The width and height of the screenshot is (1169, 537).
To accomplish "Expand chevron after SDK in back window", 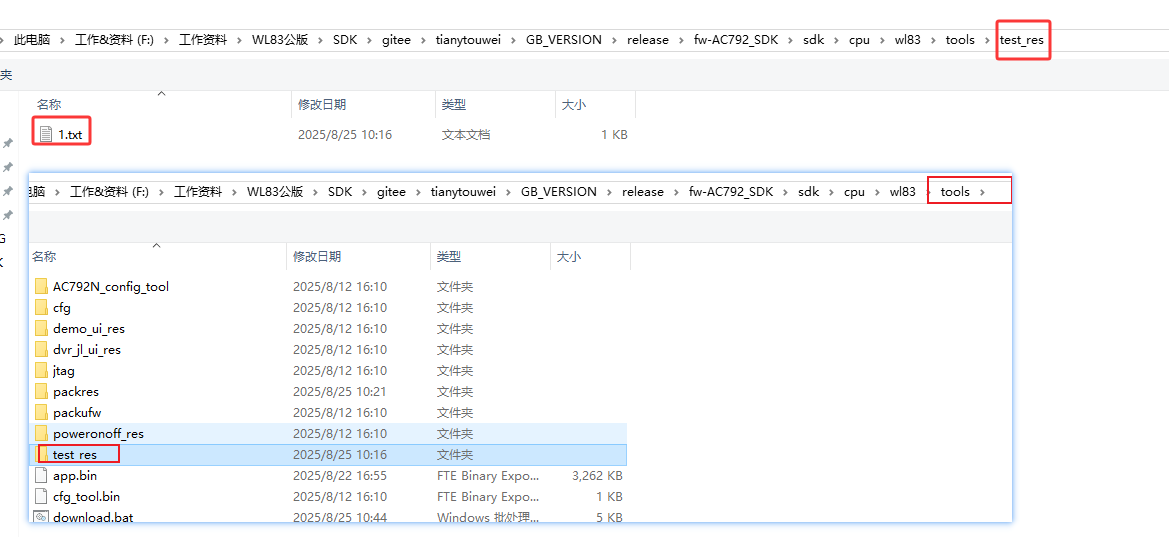I will coord(368,40).
